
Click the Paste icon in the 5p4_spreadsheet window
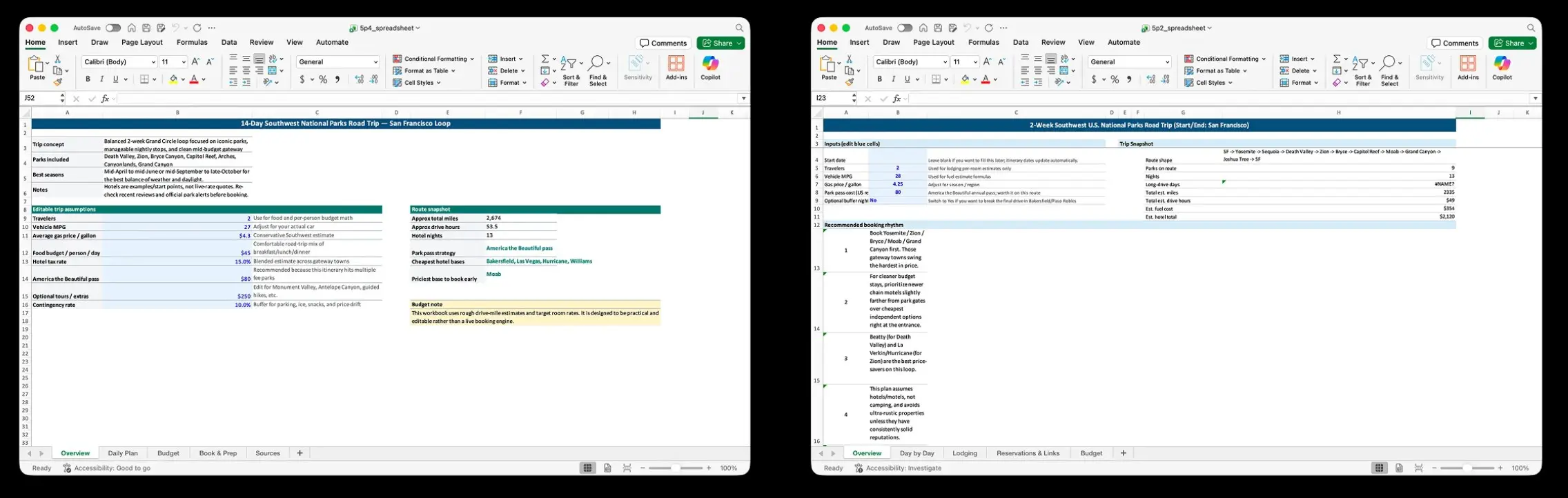point(37,68)
